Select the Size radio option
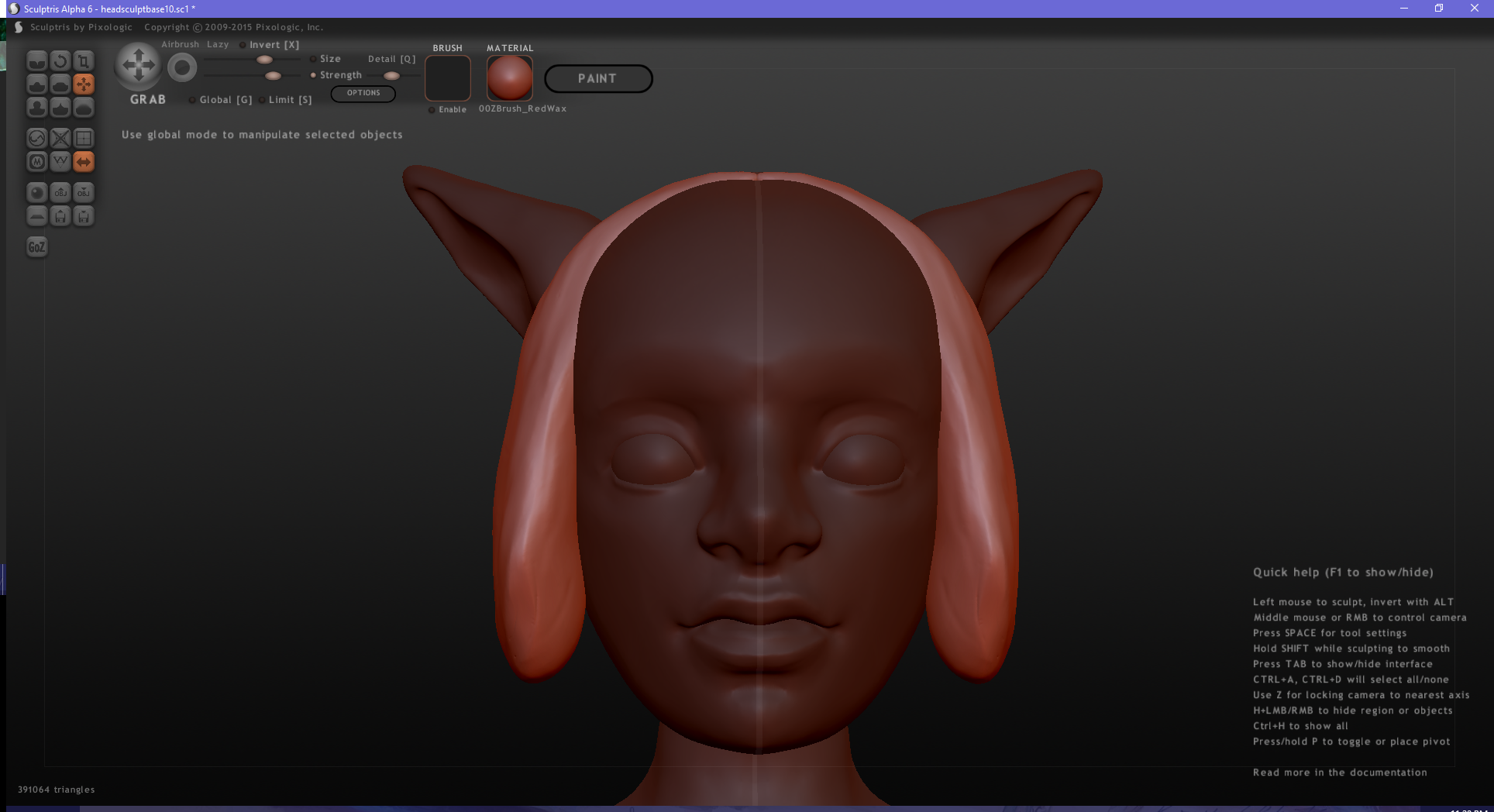Screen dimensions: 1494x812 coord(313,59)
